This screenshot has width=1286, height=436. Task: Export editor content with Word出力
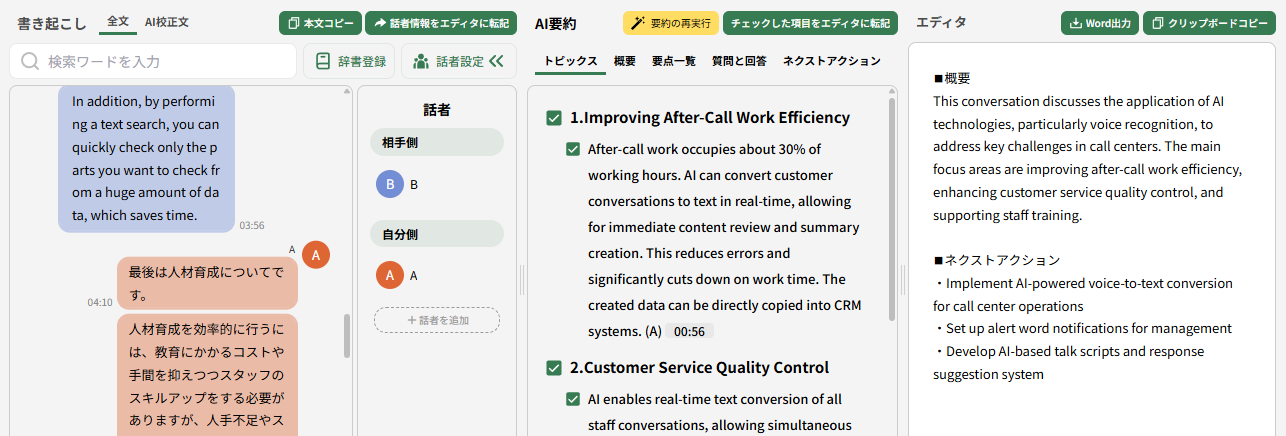tap(1099, 23)
